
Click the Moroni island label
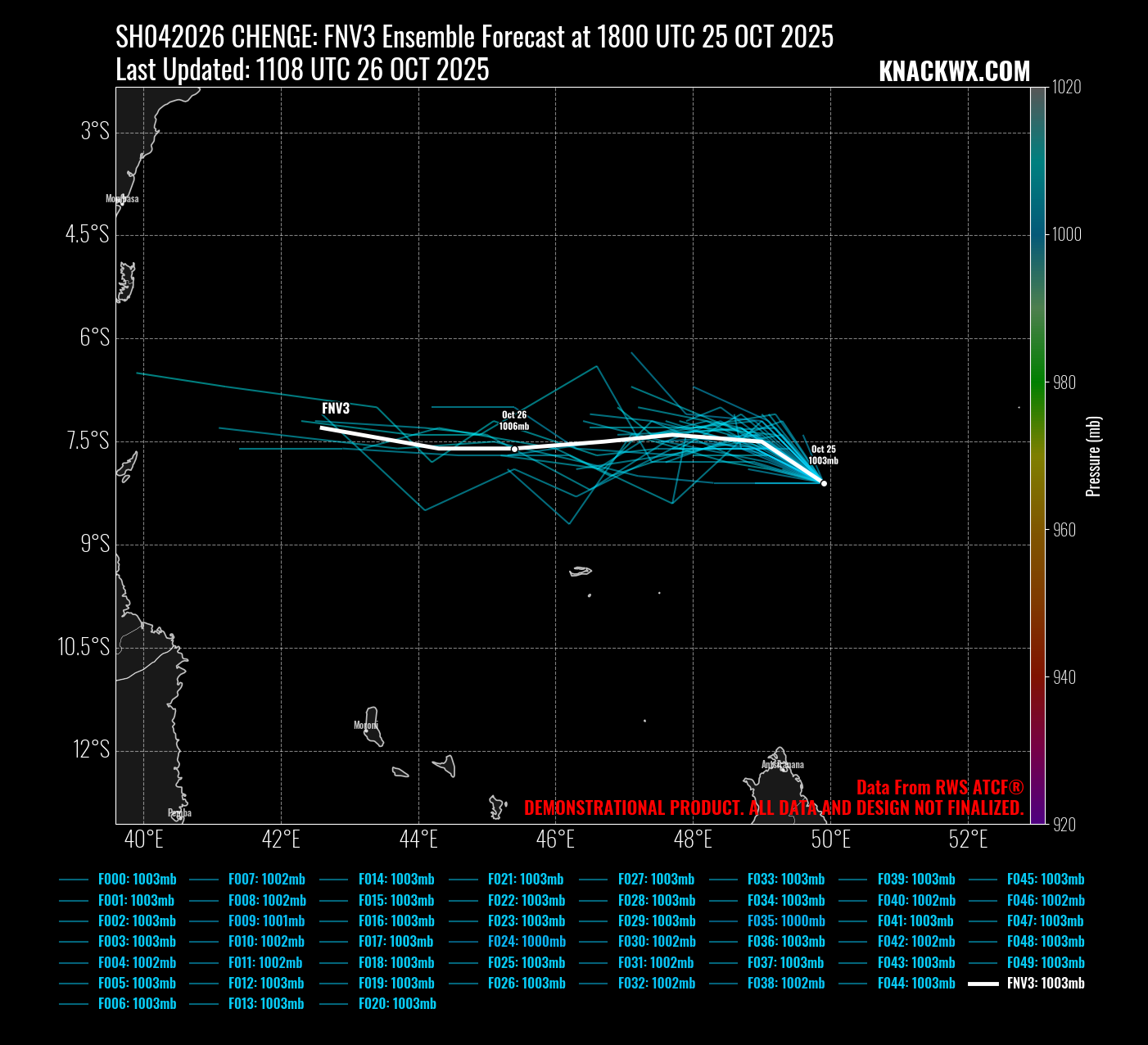[365, 726]
